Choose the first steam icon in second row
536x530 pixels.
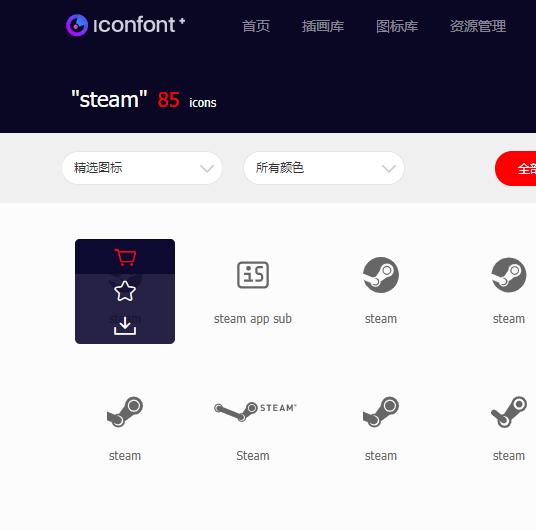[125, 412]
